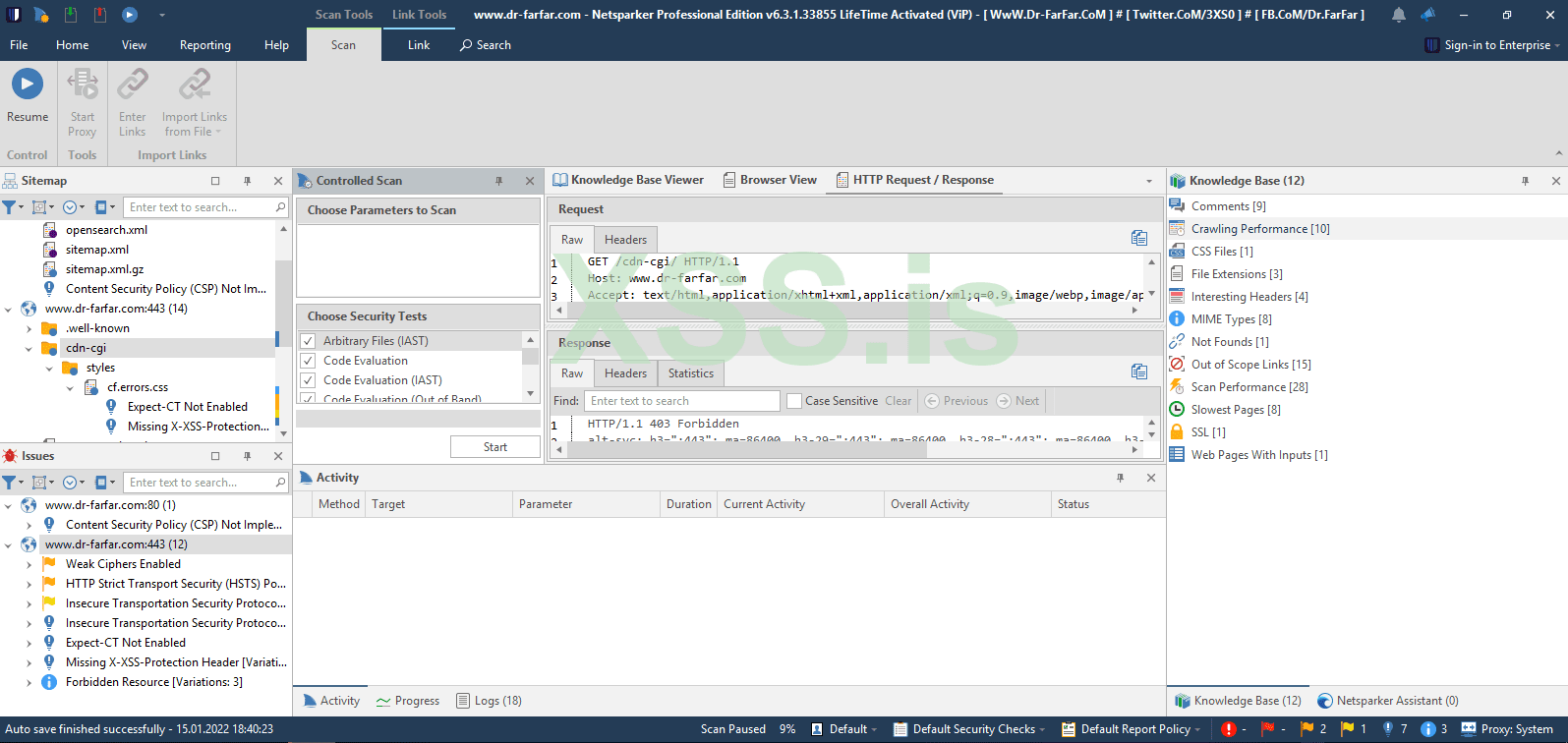Open the Logs (18) tab
This screenshot has width=1568, height=743.
click(x=490, y=701)
